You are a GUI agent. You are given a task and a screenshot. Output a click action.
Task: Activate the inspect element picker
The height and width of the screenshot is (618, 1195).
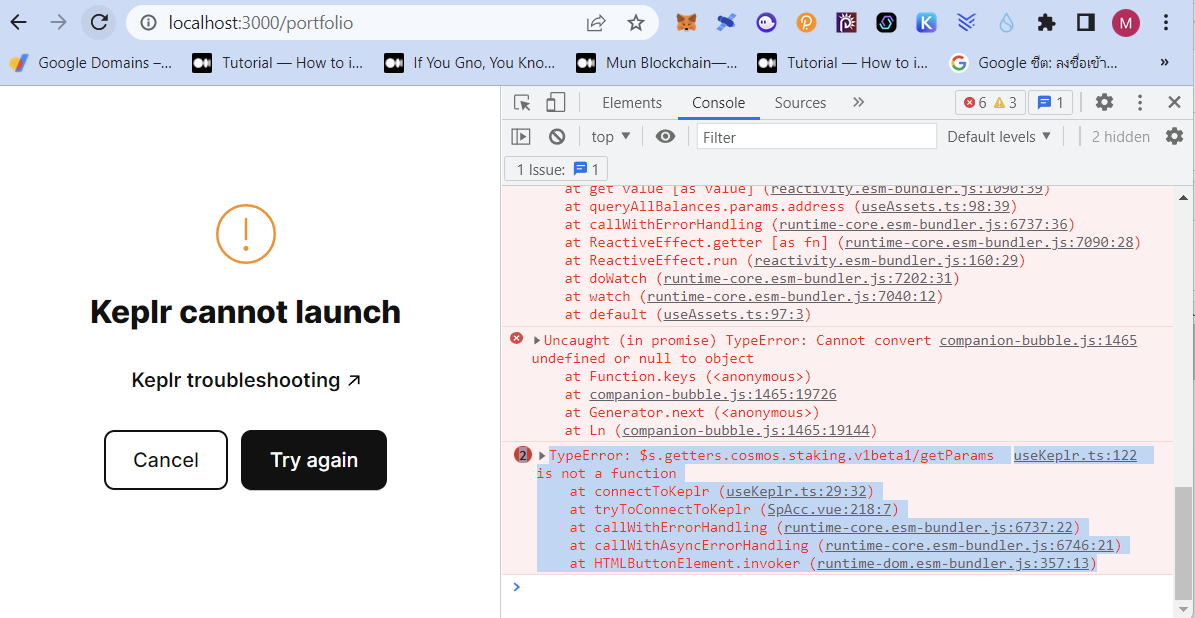[522, 103]
